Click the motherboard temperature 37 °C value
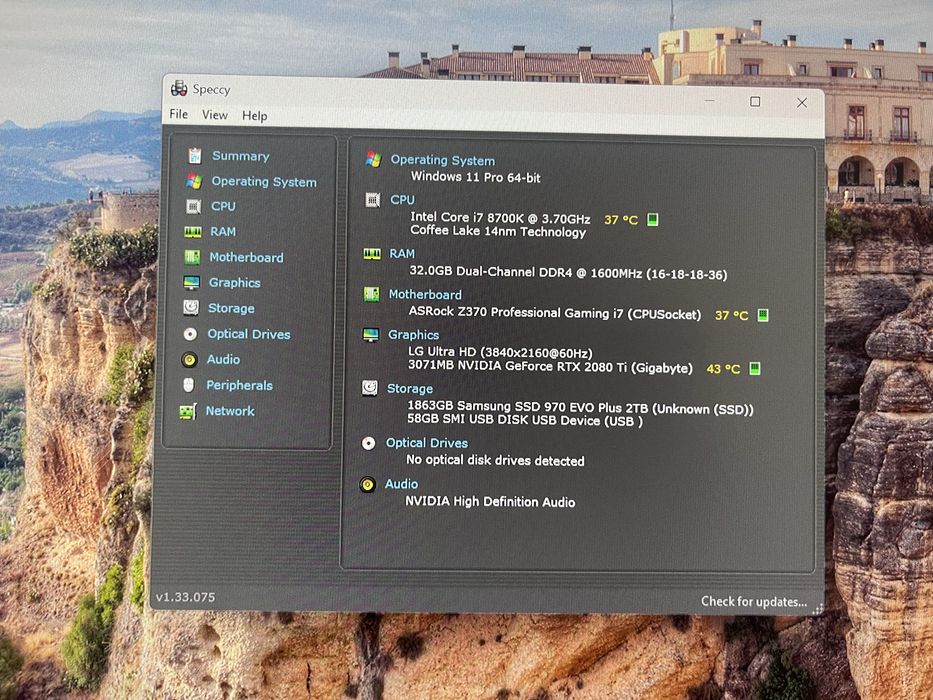The width and height of the screenshot is (933, 700). click(731, 315)
